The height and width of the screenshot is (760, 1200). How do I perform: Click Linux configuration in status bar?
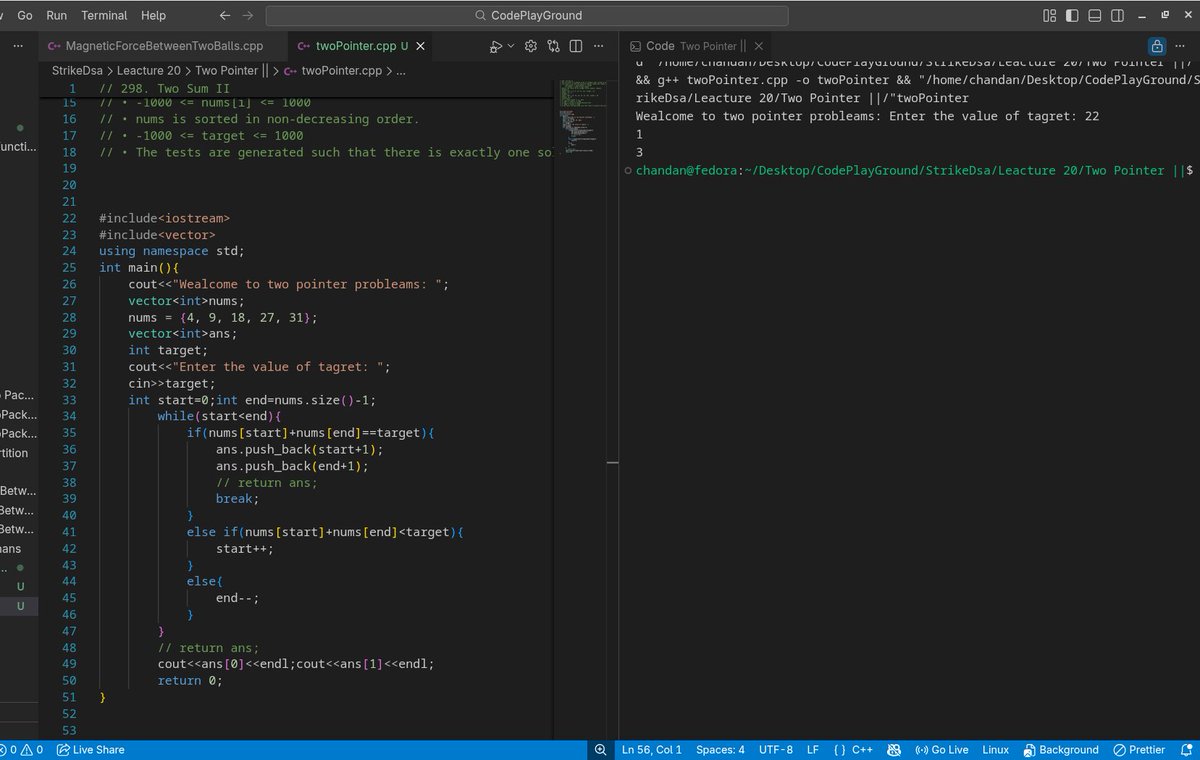[x=995, y=750]
